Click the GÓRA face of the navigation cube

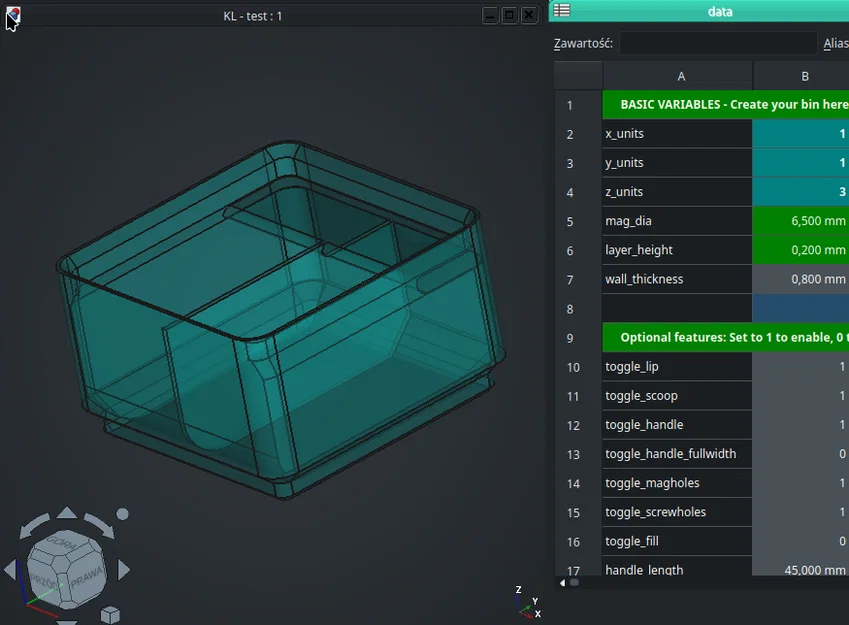pos(61,542)
